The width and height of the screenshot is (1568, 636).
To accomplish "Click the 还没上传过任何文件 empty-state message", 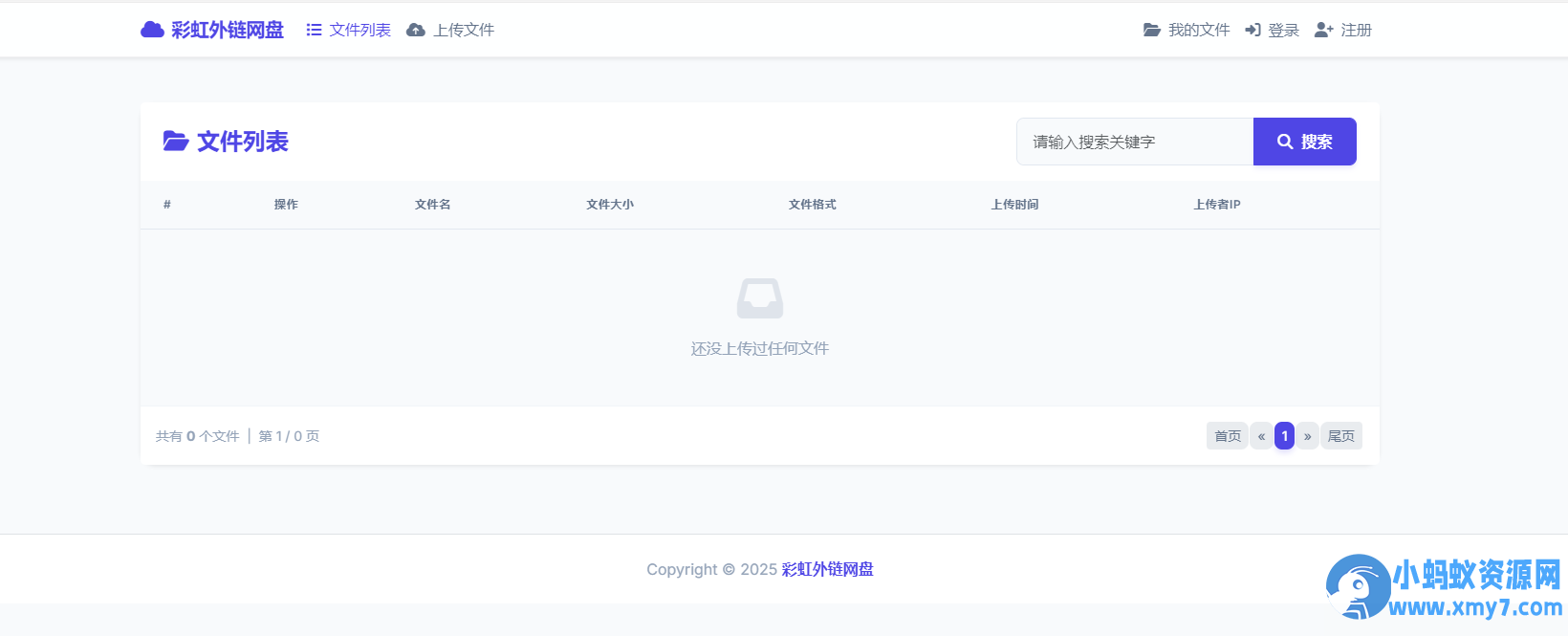I will point(760,349).
